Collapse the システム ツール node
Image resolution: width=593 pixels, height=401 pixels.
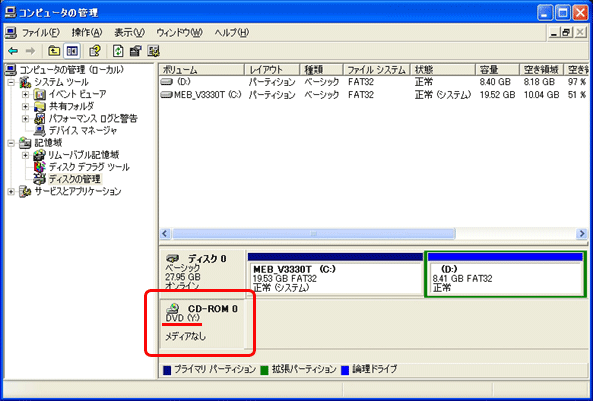click(x=11, y=82)
